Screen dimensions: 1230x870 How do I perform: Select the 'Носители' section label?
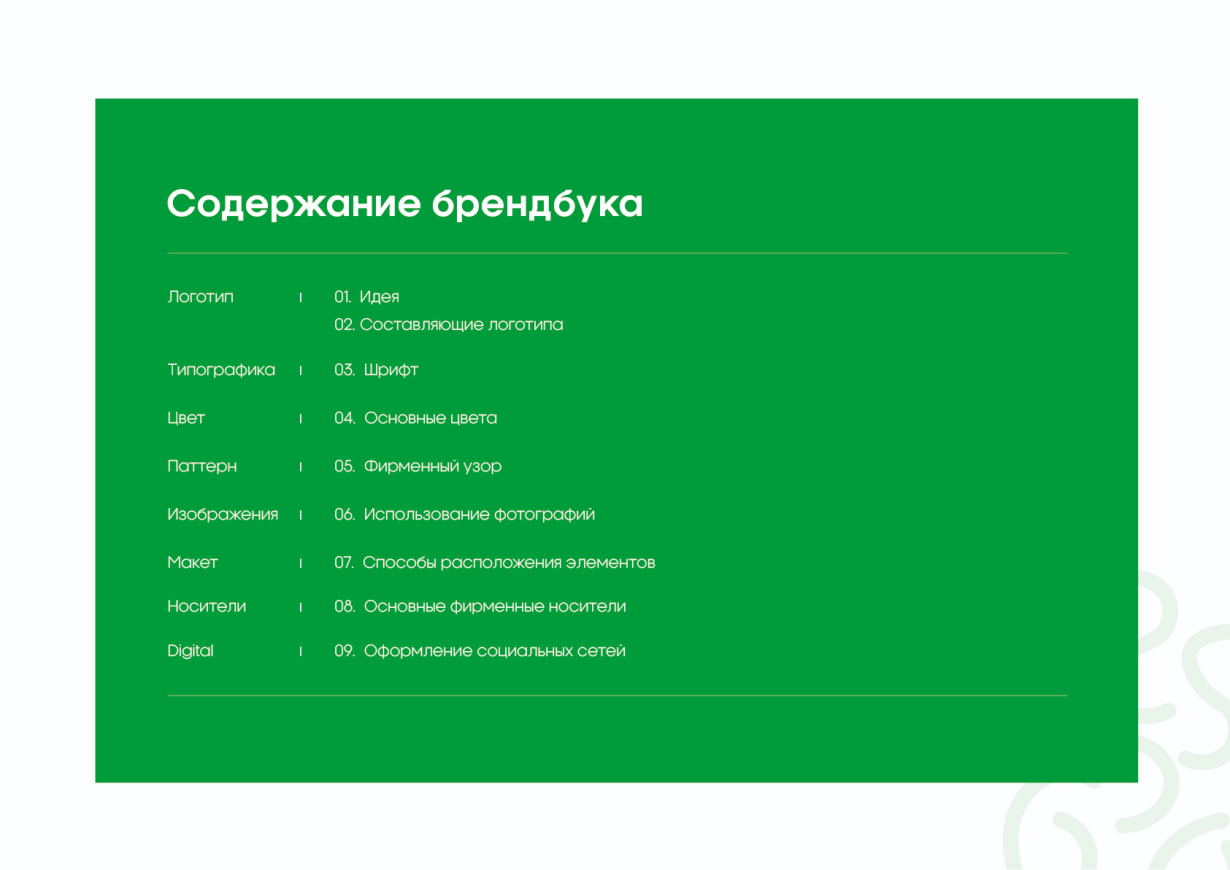[x=206, y=606]
